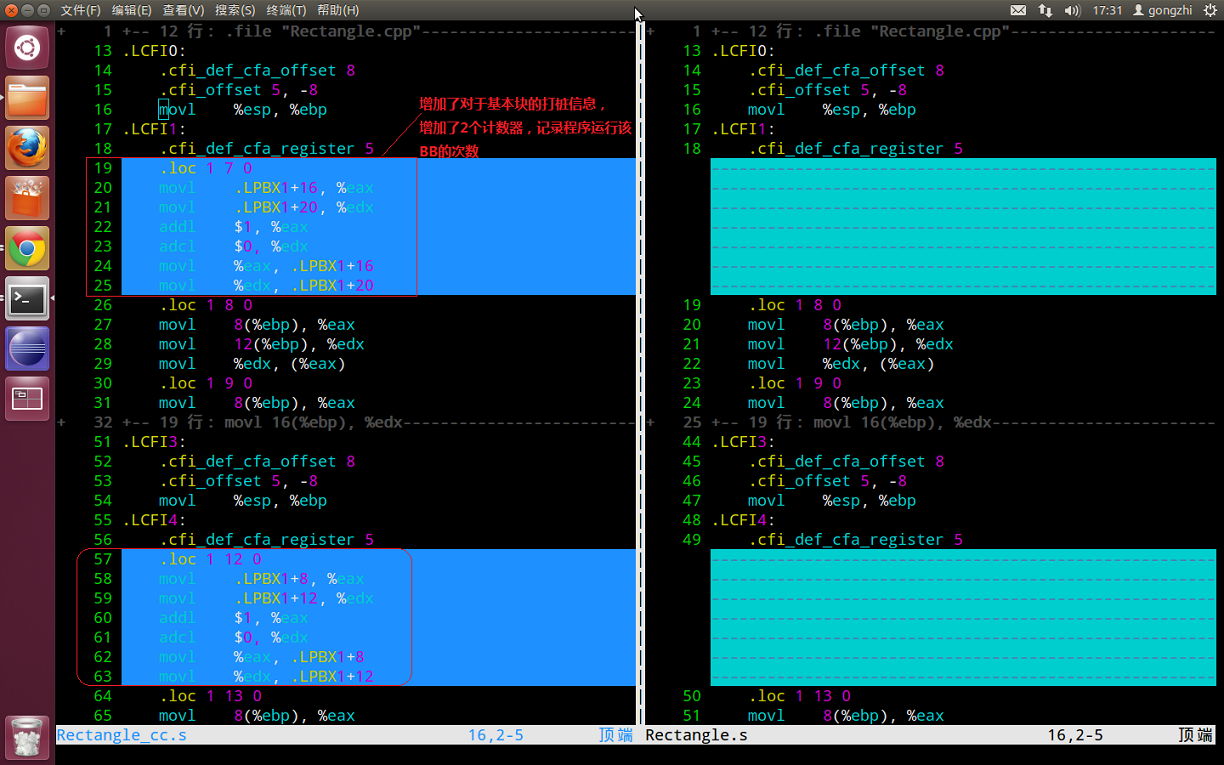
Task: Click '.cfi_offset 5, -8' on right line 15
Action: pos(827,90)
